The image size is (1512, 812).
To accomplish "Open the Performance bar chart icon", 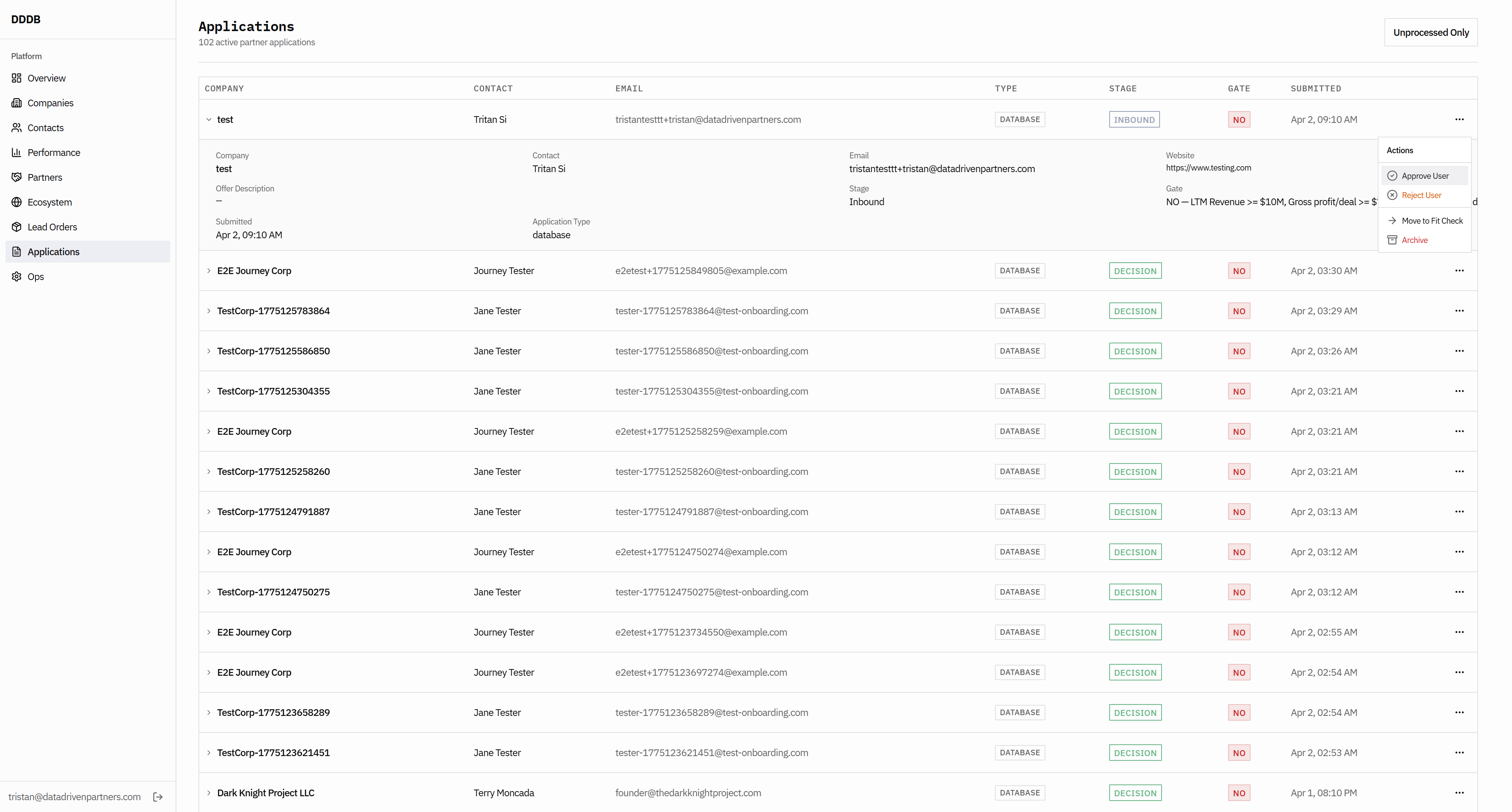I will [x=17, y=152].
